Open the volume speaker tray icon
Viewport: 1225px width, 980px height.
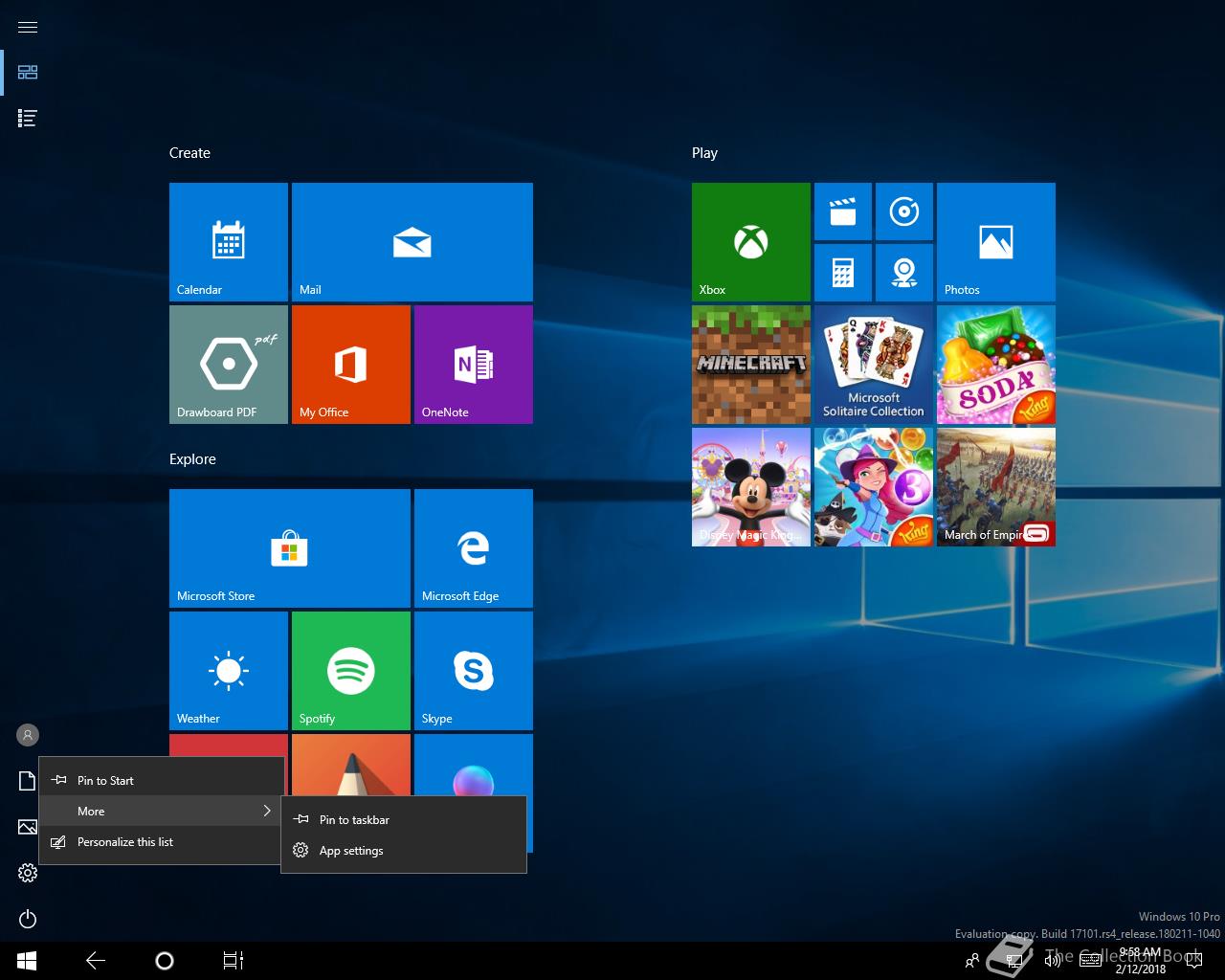[1053, 961]
